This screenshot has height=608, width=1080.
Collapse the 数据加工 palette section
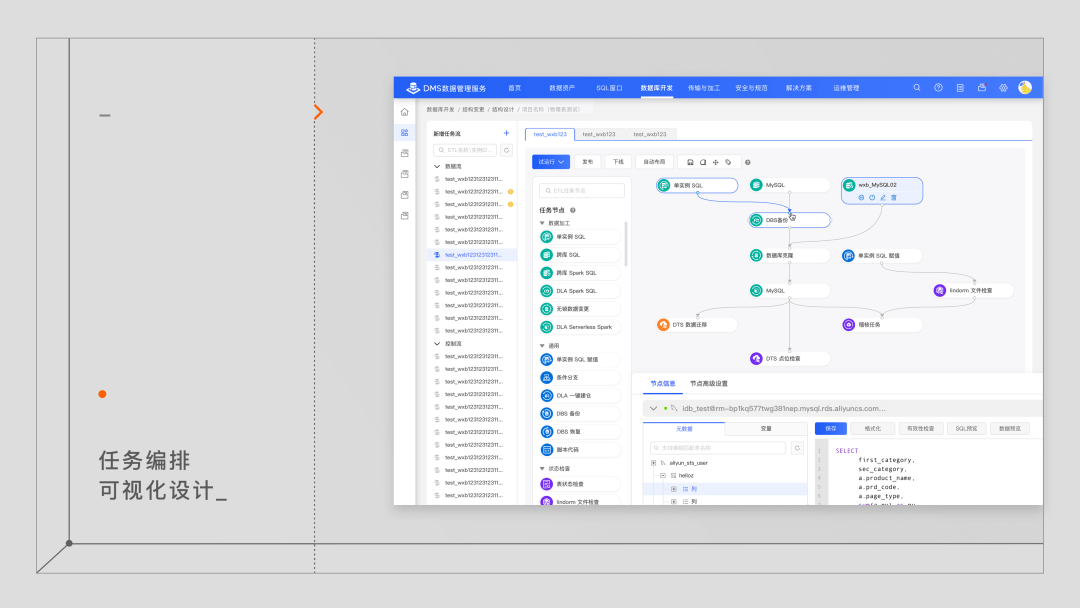(542, 223)
